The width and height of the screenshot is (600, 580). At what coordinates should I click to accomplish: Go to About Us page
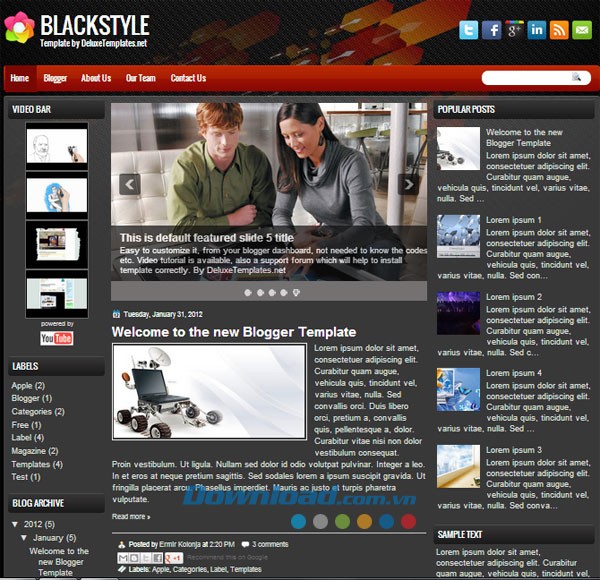coord(96,78)
